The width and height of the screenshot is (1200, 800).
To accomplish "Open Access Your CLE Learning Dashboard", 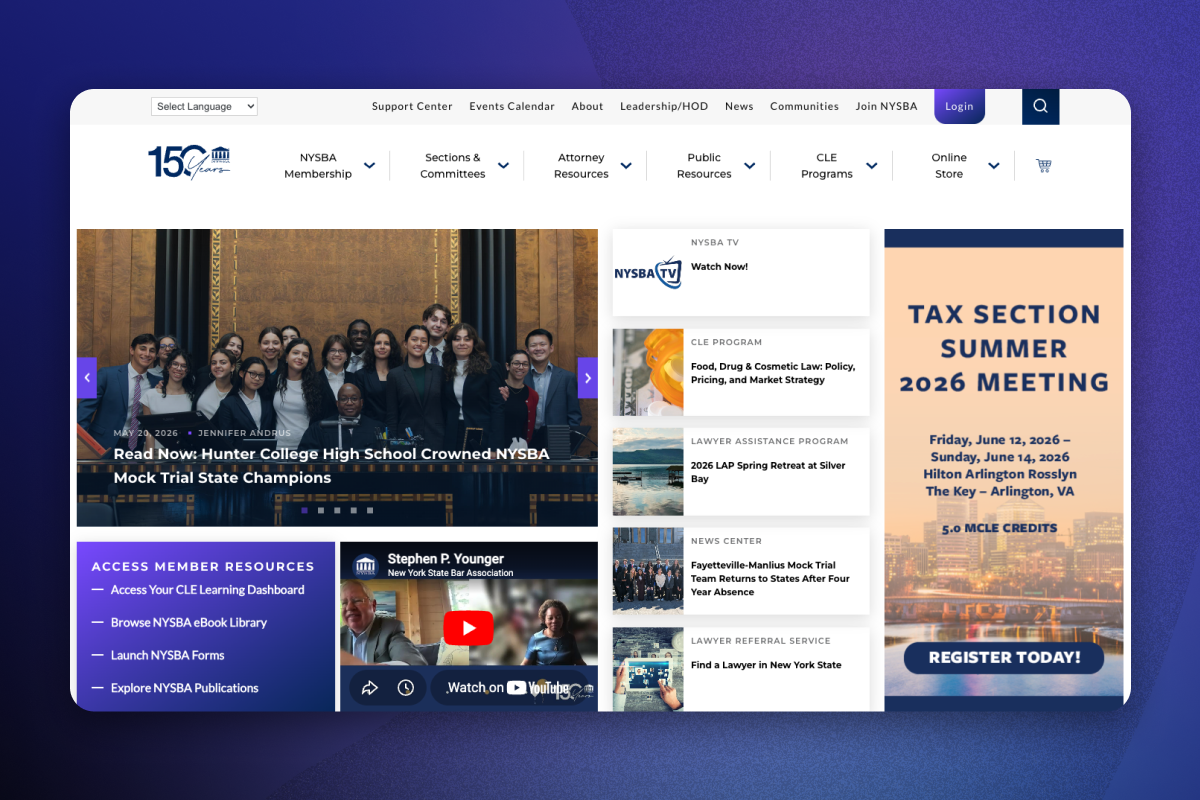I will pyautogui.click(x=207, y=590).
